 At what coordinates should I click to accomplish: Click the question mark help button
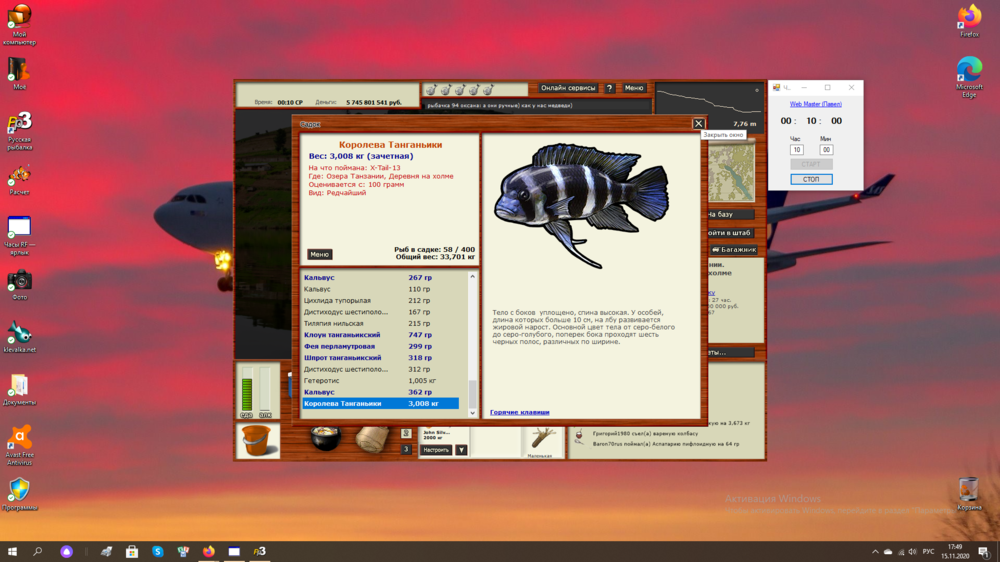[x=609, y=88]
